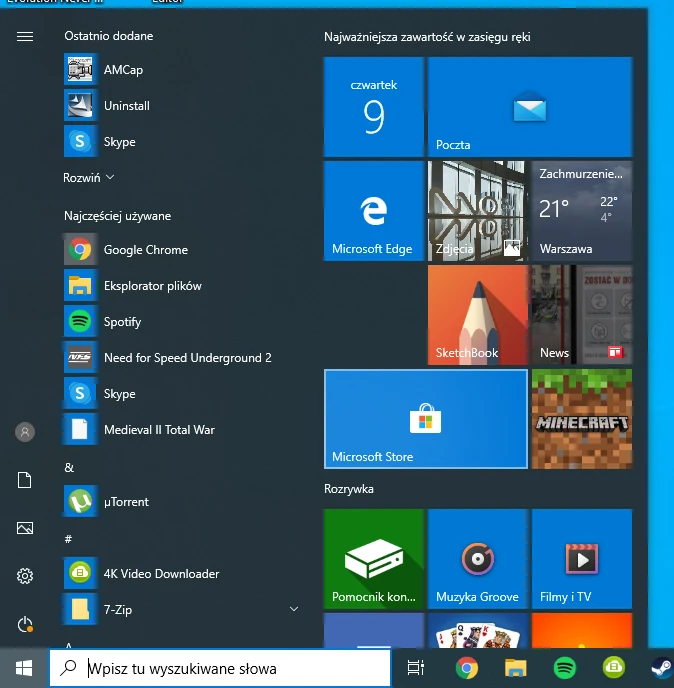Expand the Rozwiń recently added list
Viewport: 674px width, 688px height.
coord(89,178)
